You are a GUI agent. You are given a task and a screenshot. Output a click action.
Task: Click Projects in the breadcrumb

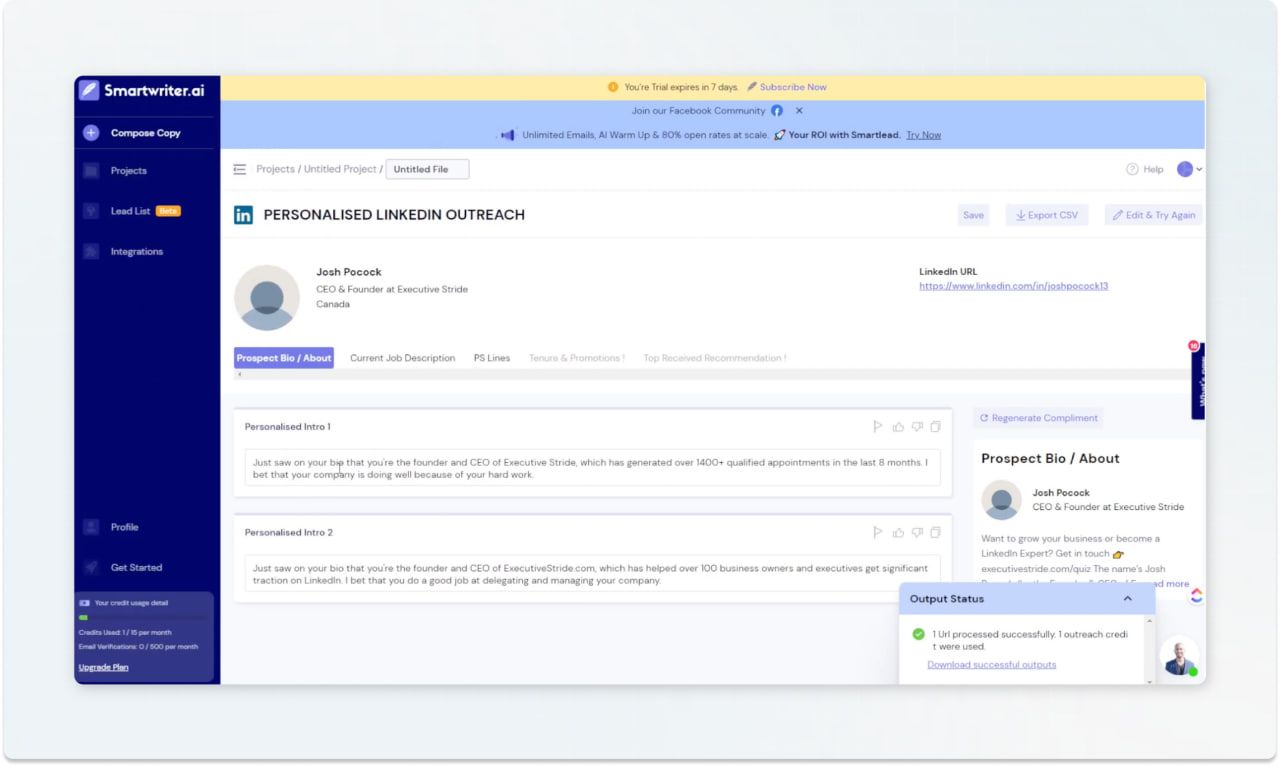click(275, 169)
